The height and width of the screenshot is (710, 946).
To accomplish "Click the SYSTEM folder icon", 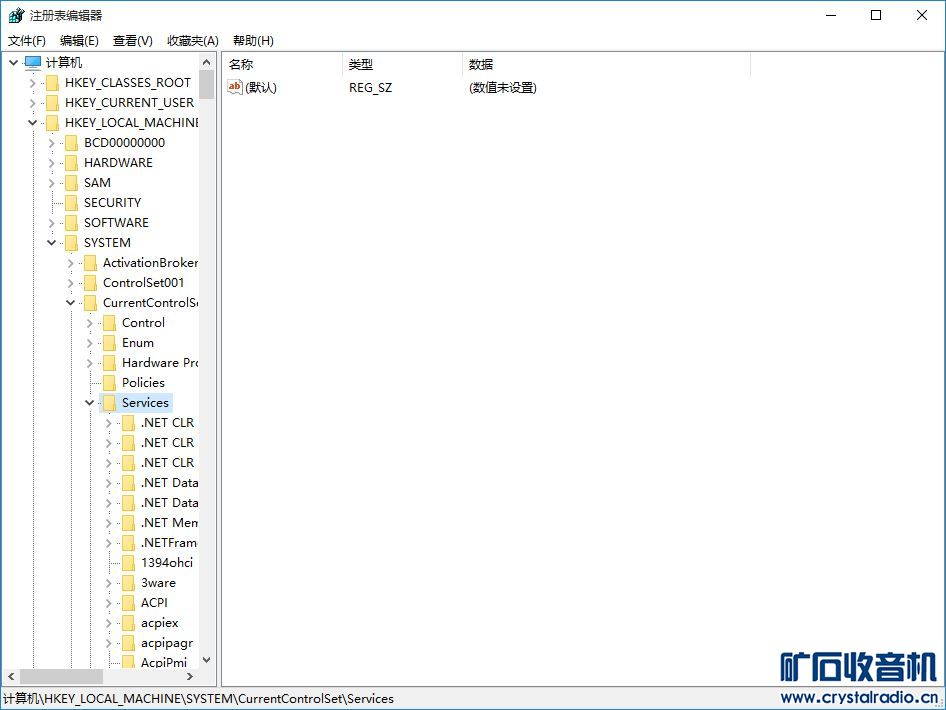I will (x=71, y=242).
